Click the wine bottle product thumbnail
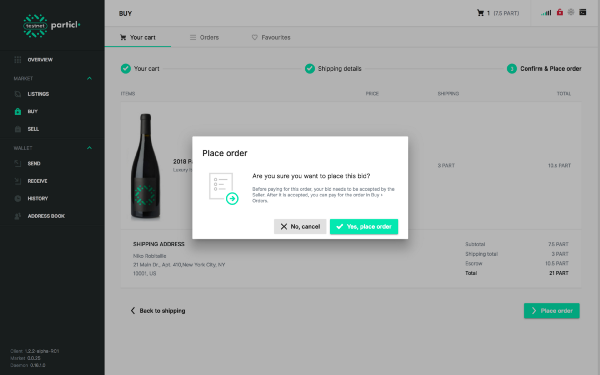This screenshot has width=600, height=375. tap(145, 166)
